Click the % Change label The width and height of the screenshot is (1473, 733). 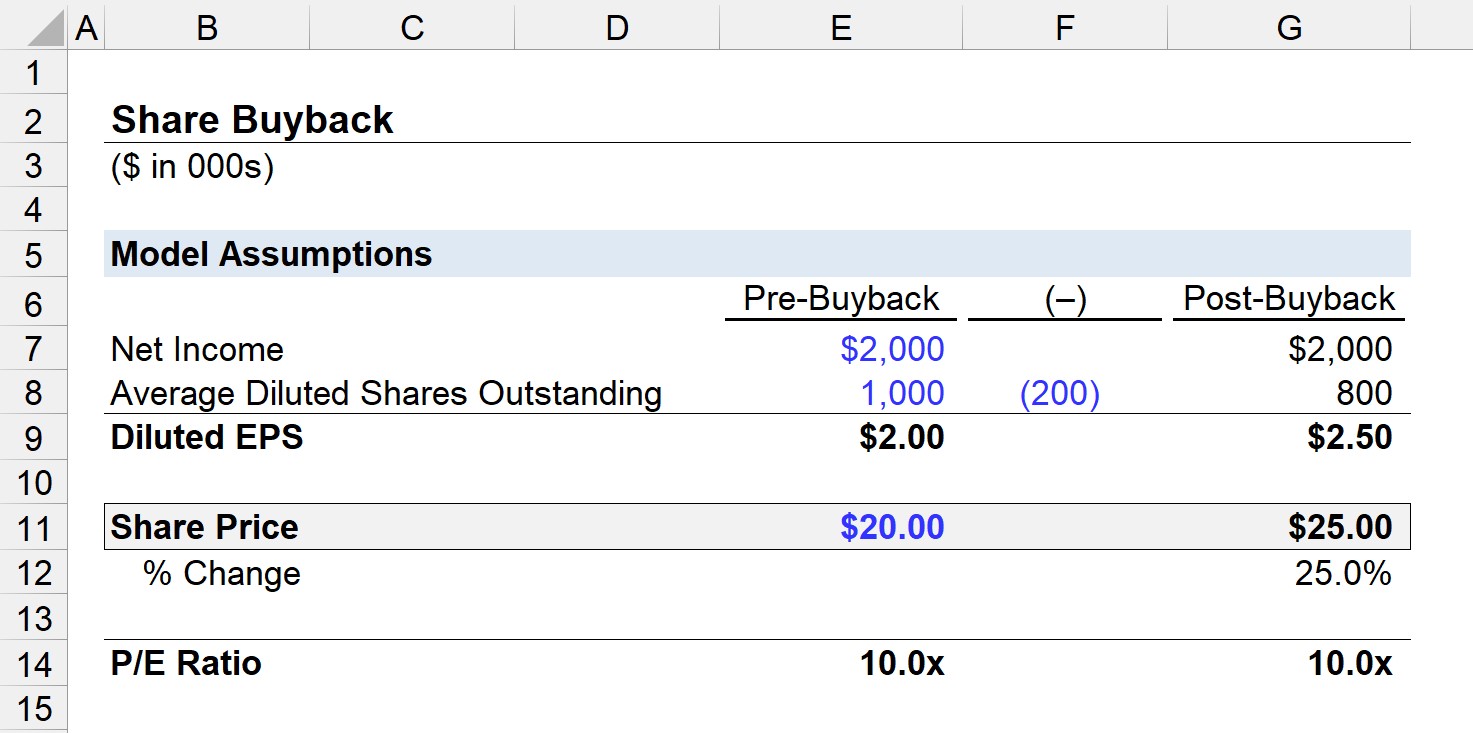(222, 574)
